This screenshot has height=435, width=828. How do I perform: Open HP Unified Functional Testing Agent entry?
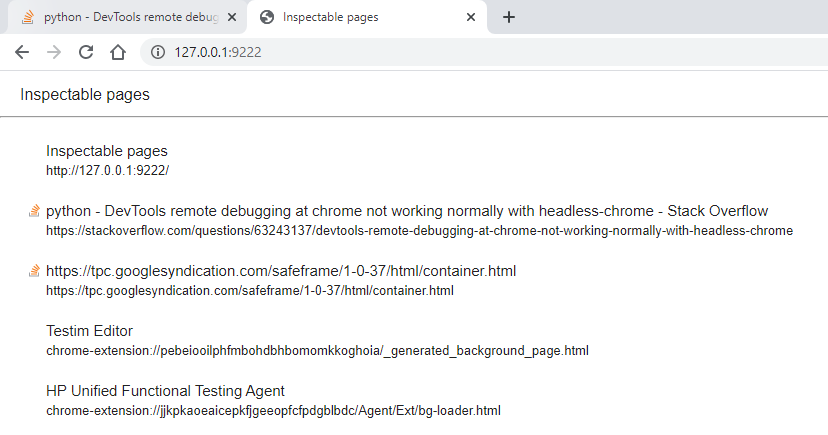[165, 391]
